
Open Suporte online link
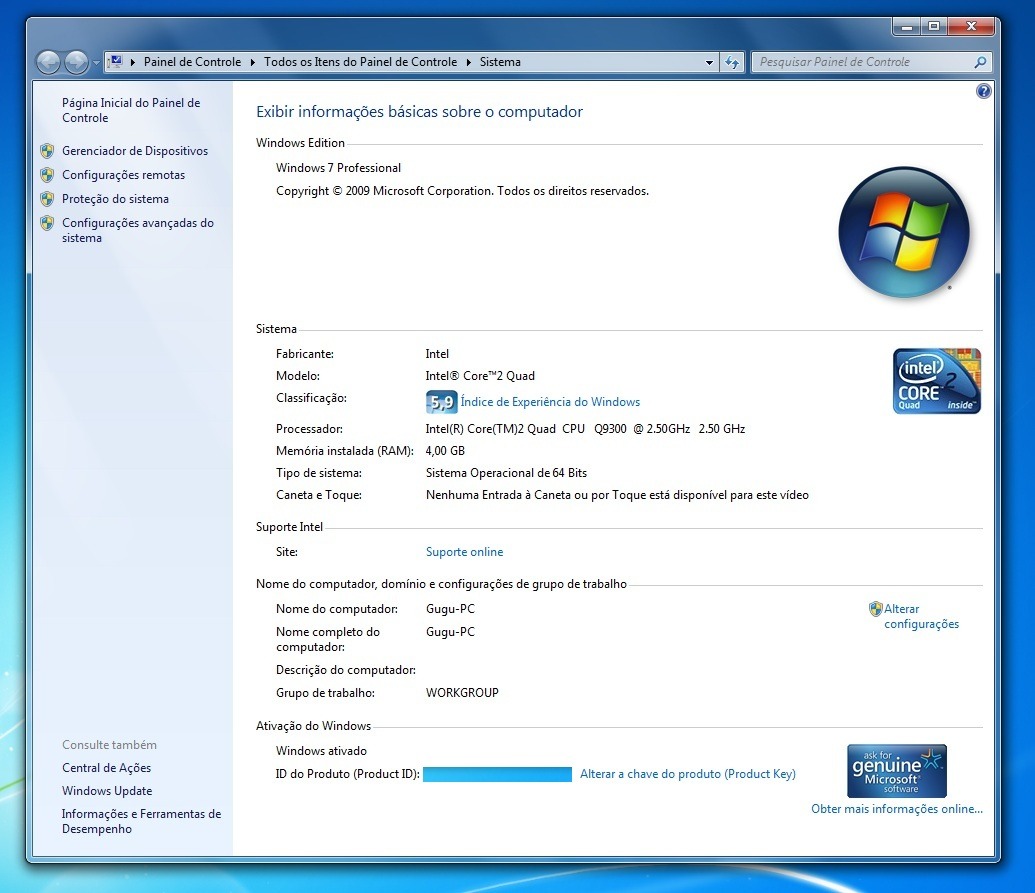click(x=464, y=552)
